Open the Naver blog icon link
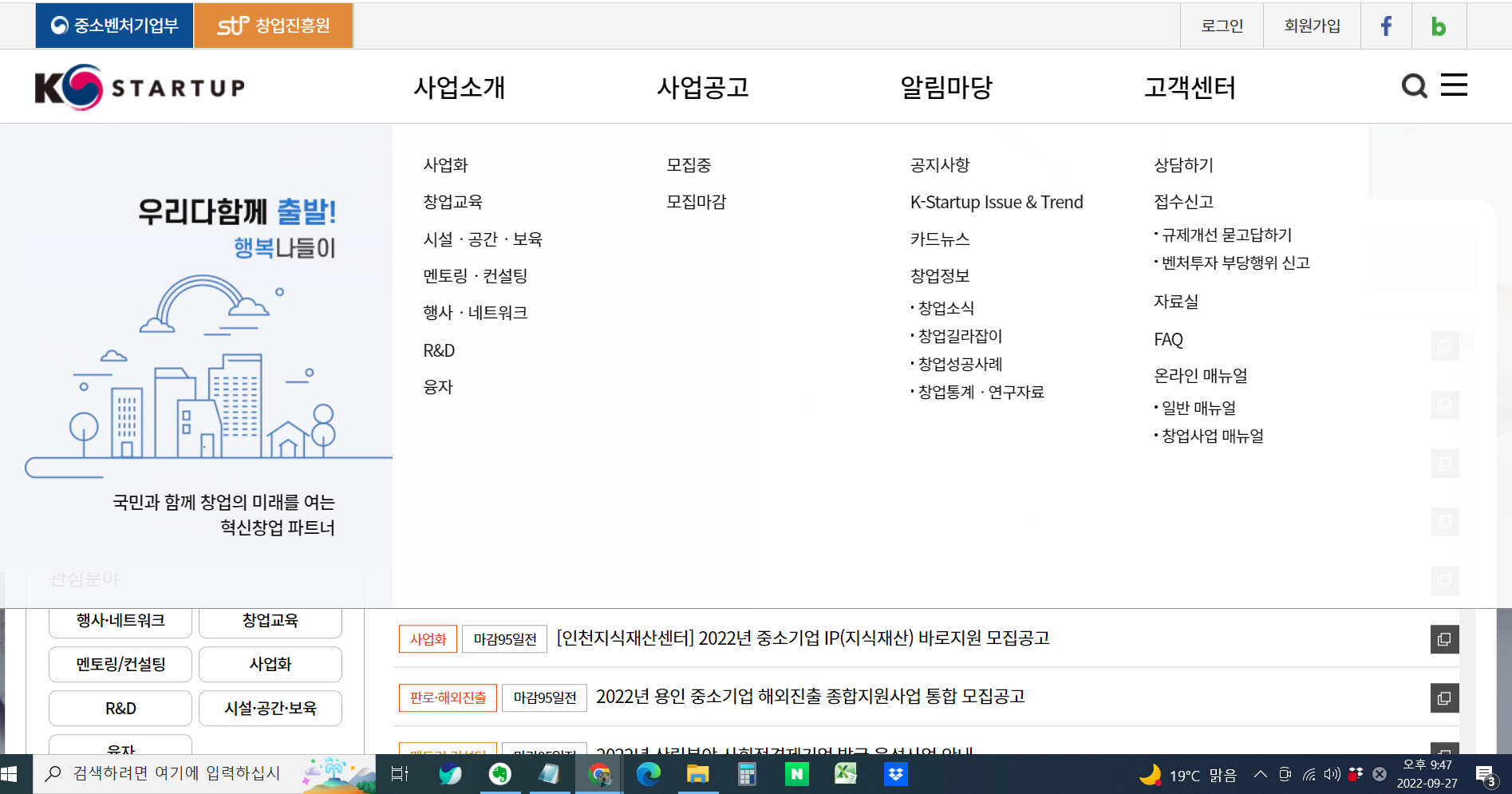This screenshot has height=794, width=1512. point(1438,26)
